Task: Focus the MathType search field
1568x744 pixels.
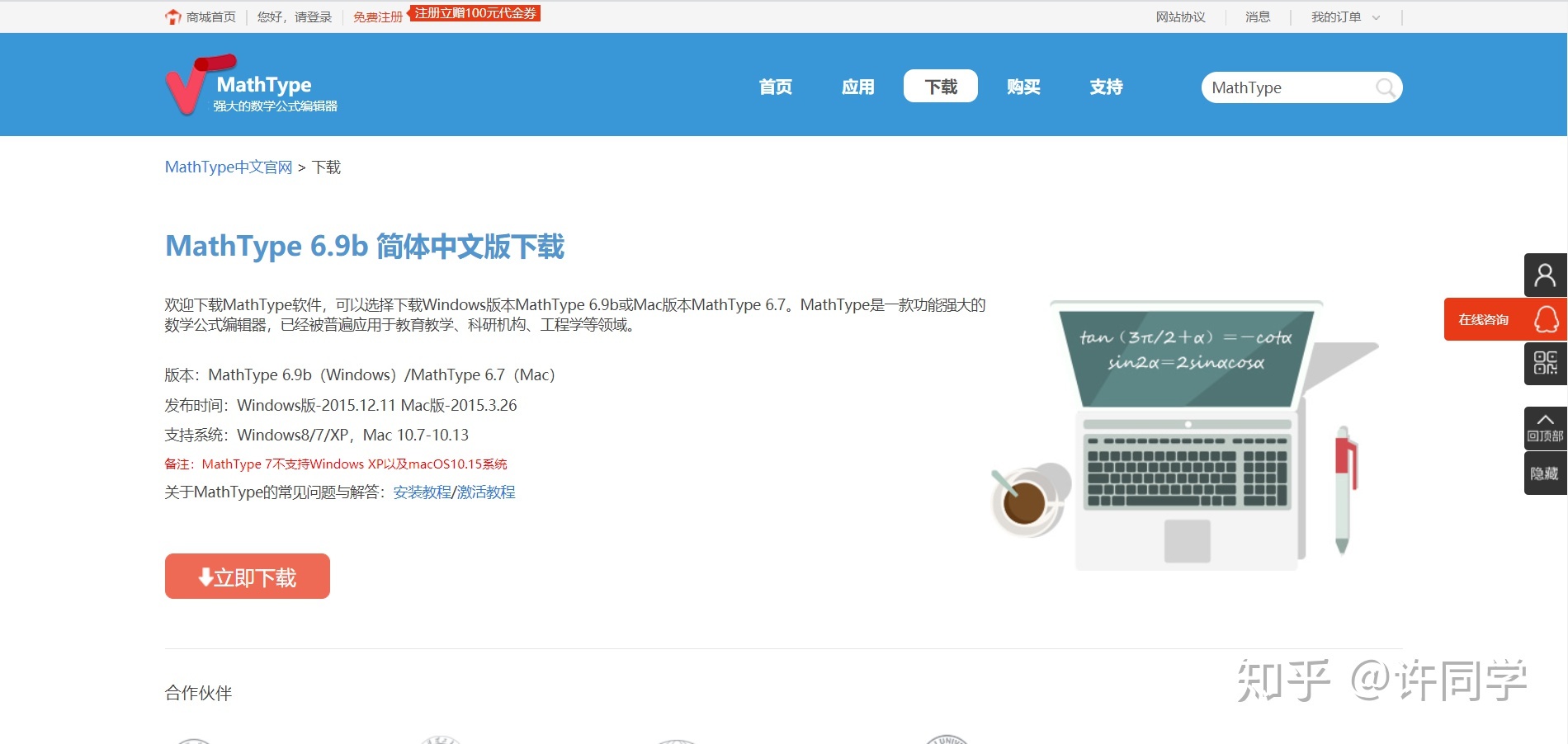Action: click(x=1287, y=87)
